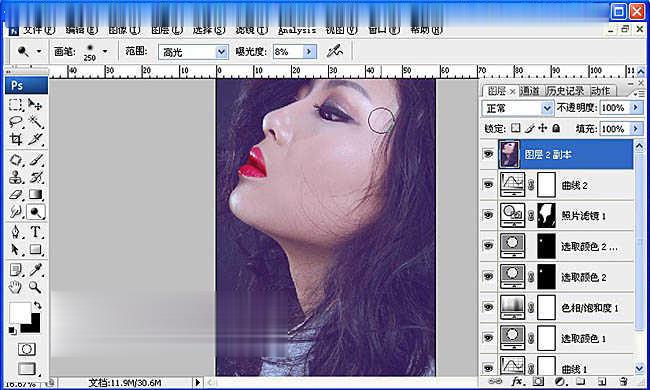The image size is (650, 390).
Task: Select the Rectangular Marquee tool
Action: [15, 104]
